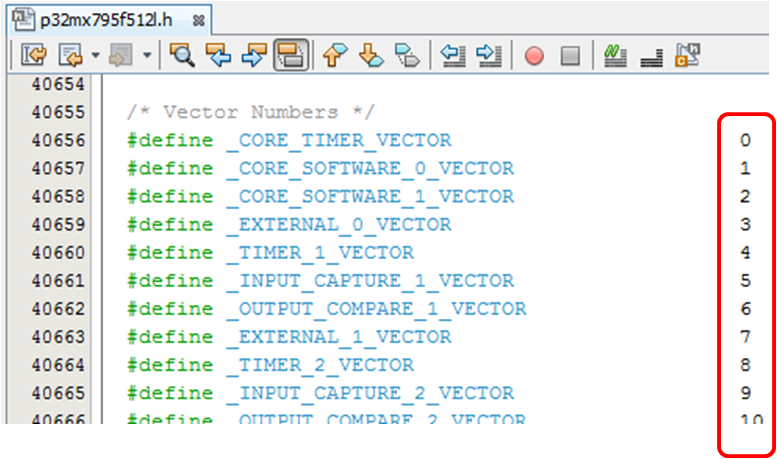Go to Find Previous Occurrence icon

point(218,55)
